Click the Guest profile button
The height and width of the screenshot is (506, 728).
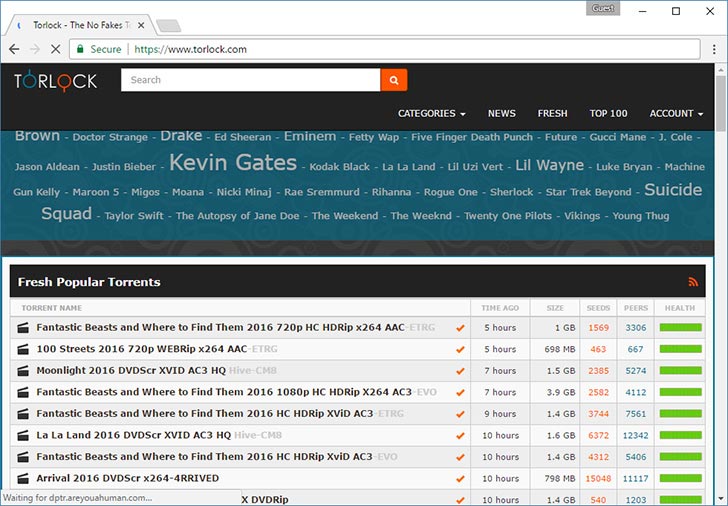603,8
